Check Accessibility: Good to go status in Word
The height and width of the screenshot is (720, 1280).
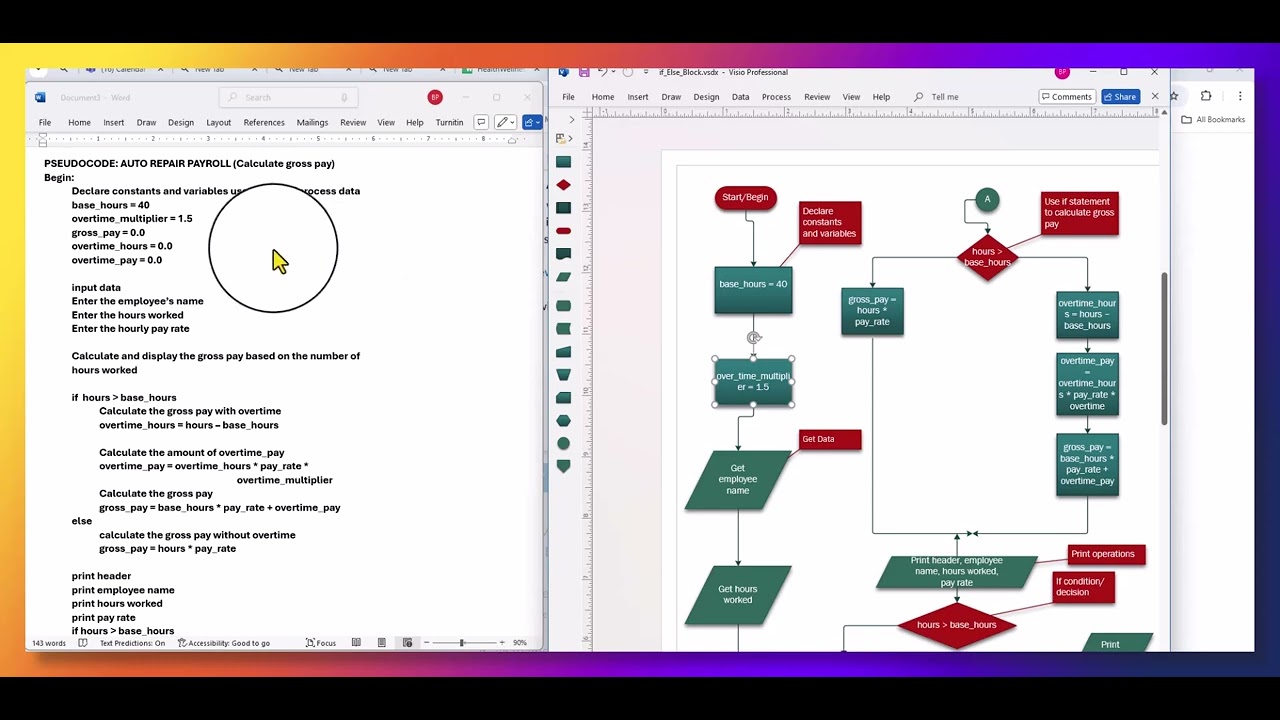tap(223, 643)
